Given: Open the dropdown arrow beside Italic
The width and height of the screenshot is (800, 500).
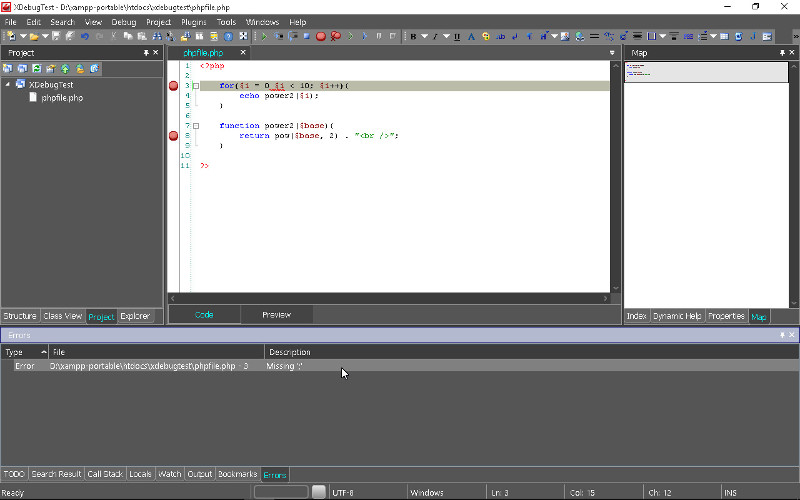Looking at the screenshot, I should click(446, 36).
